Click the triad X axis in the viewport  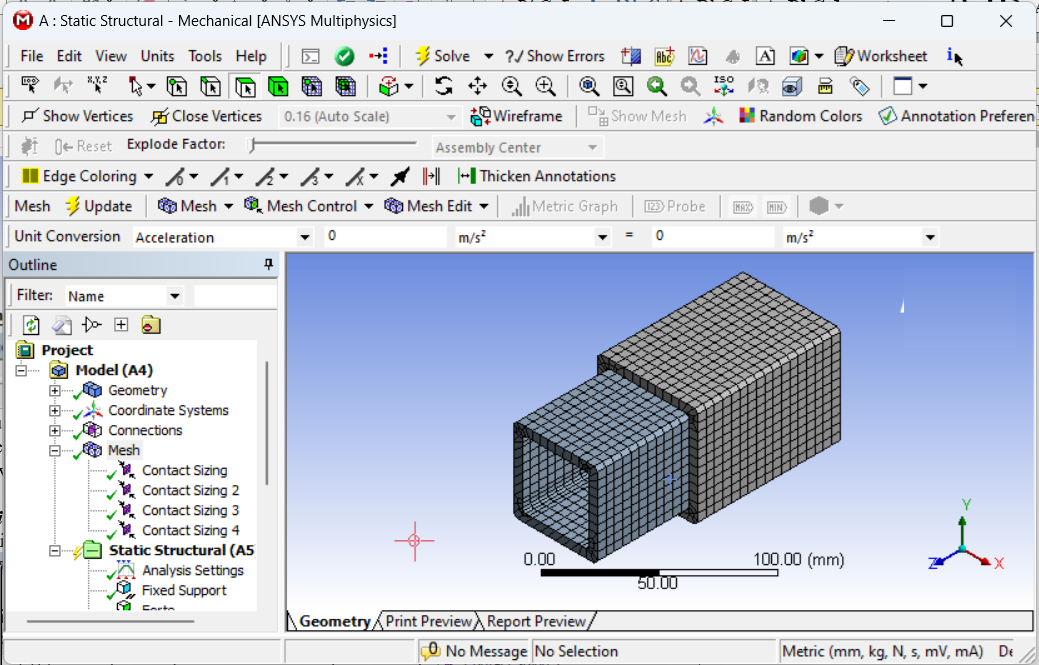coord(992,562)
